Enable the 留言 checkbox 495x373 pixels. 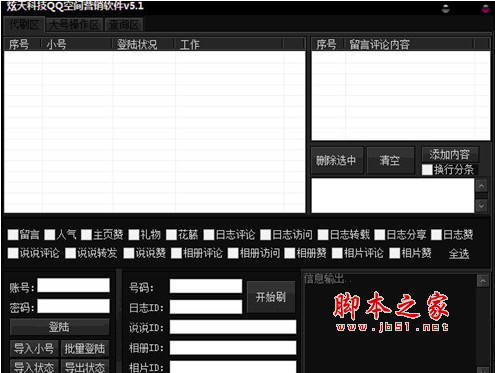(x=13, y=235)
